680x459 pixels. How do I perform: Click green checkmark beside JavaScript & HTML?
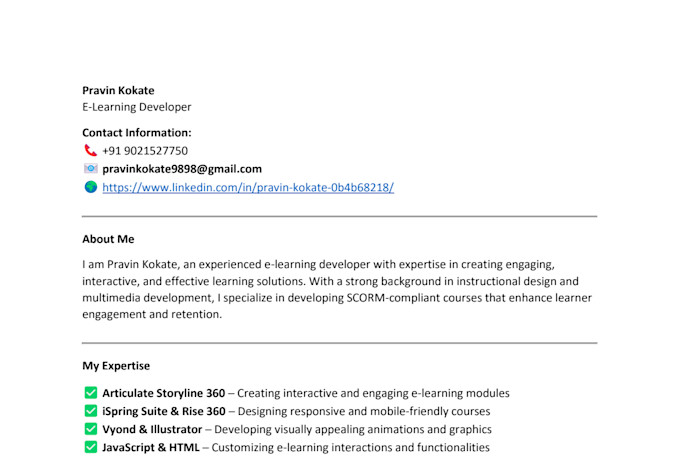coord(91,447)
